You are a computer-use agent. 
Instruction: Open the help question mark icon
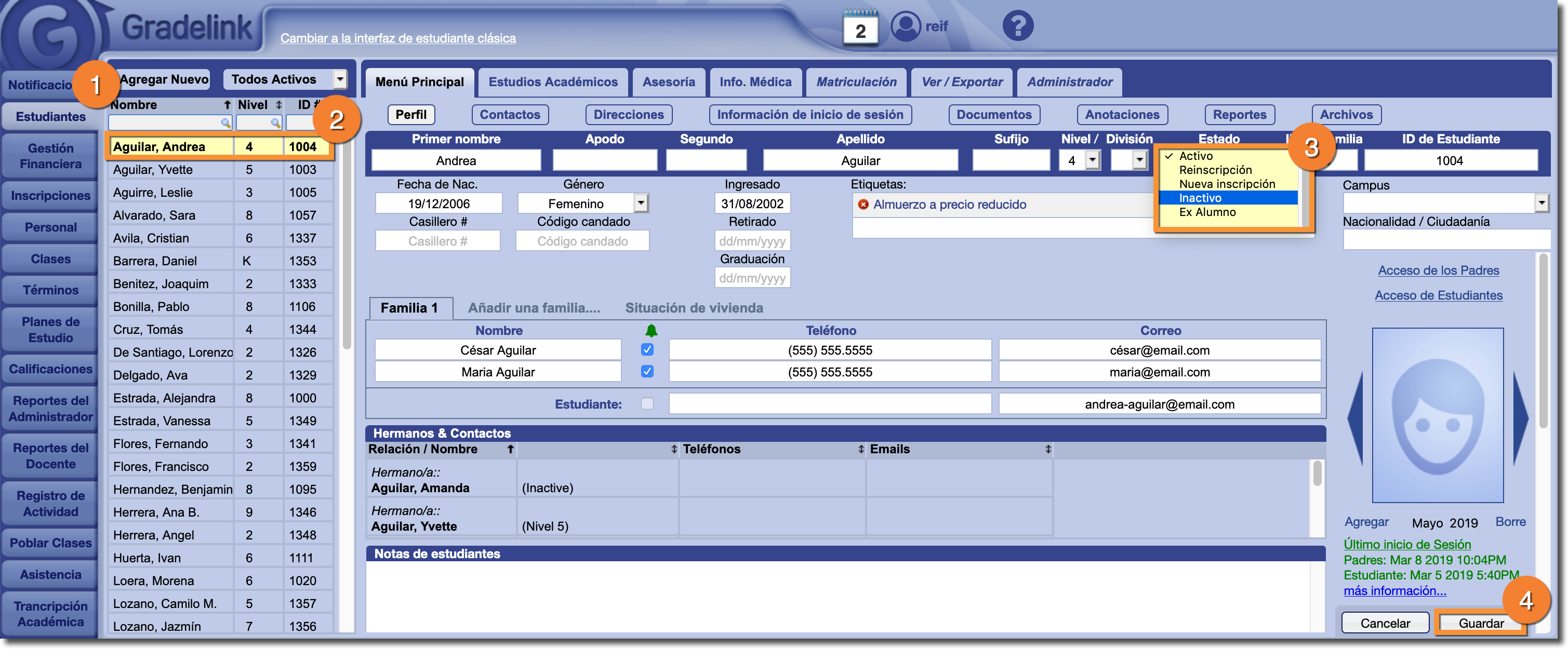coord(1018,26)
